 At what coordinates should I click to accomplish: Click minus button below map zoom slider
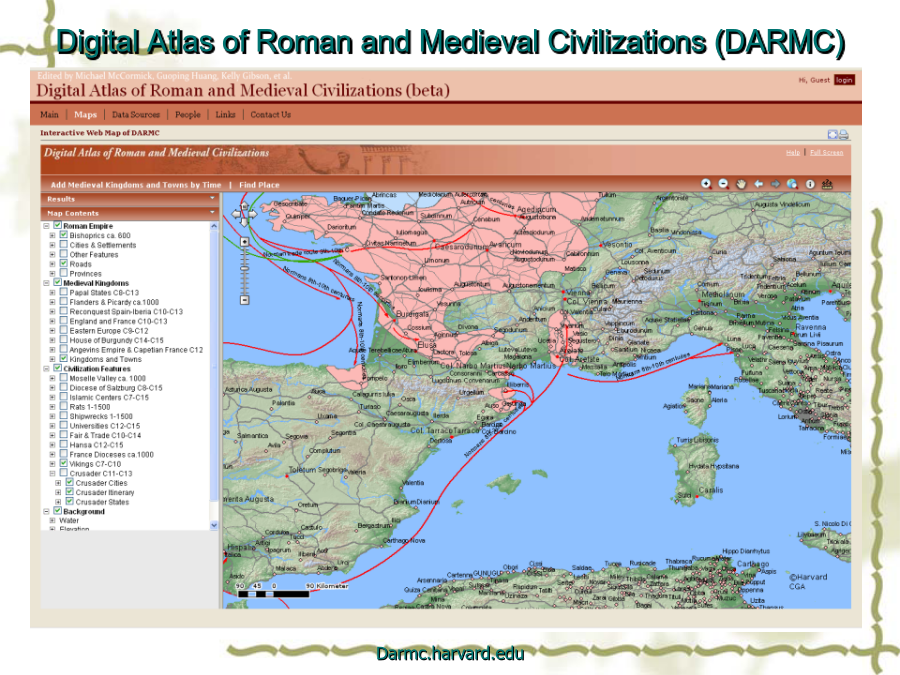tap(245, 300)
